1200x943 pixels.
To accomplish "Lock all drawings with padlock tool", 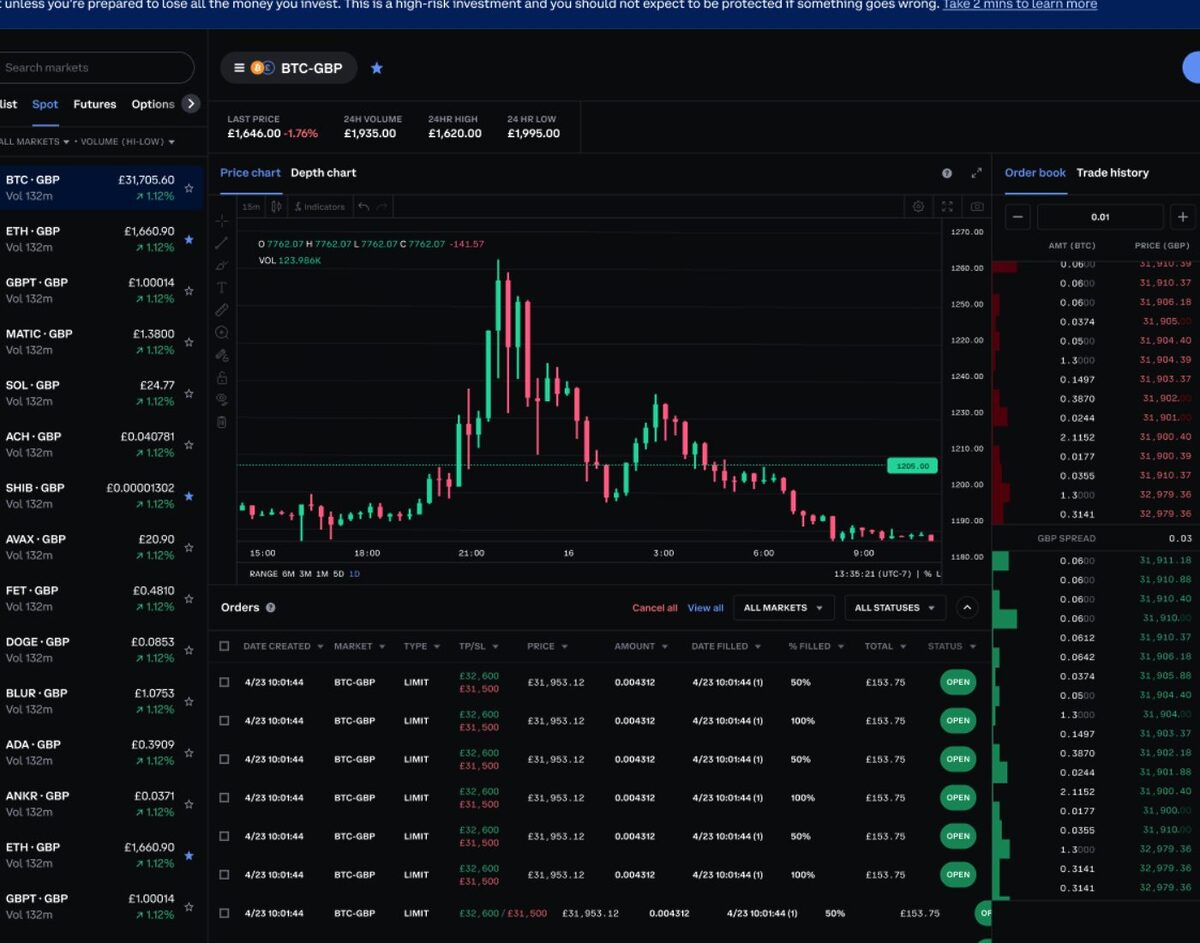I will pyautogui.click(x=222, y=378).
